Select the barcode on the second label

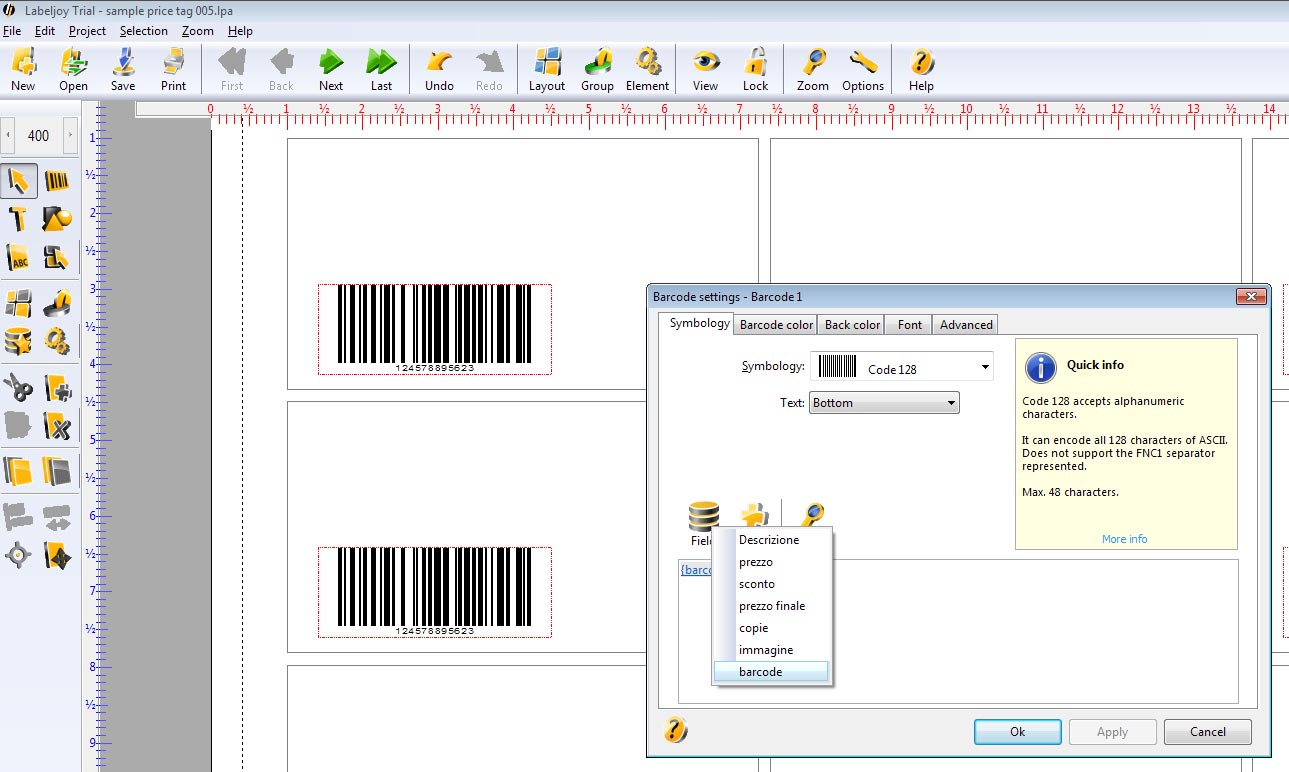click(x=434, y=592)
